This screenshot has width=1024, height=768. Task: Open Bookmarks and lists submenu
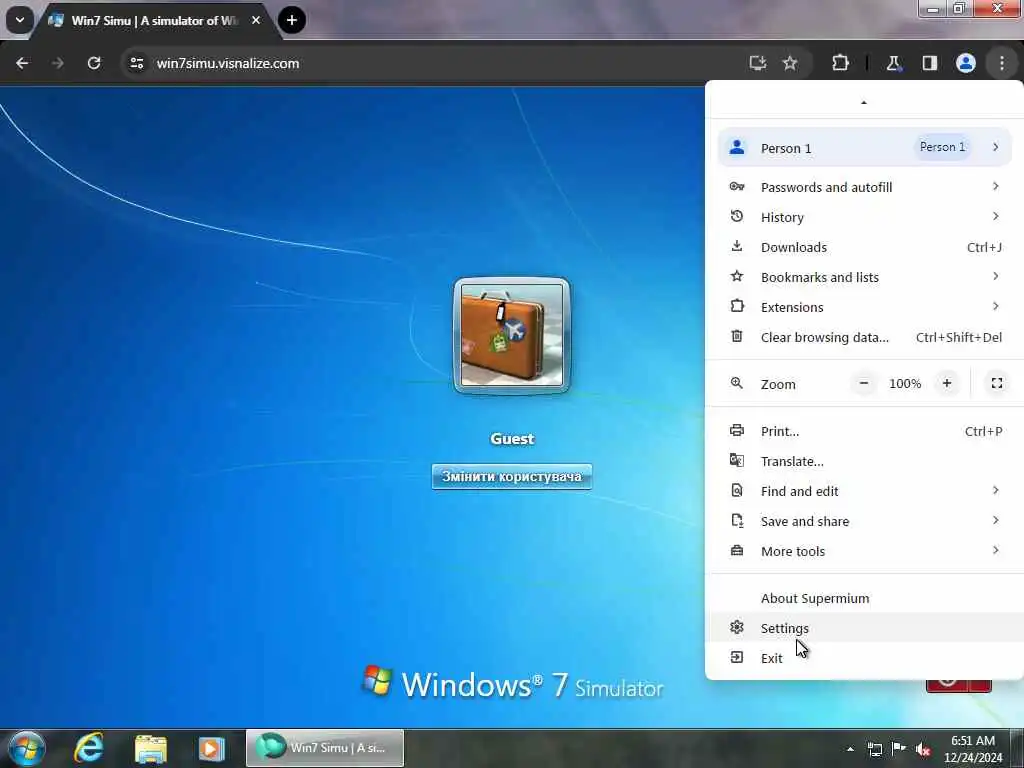(864, 278)
